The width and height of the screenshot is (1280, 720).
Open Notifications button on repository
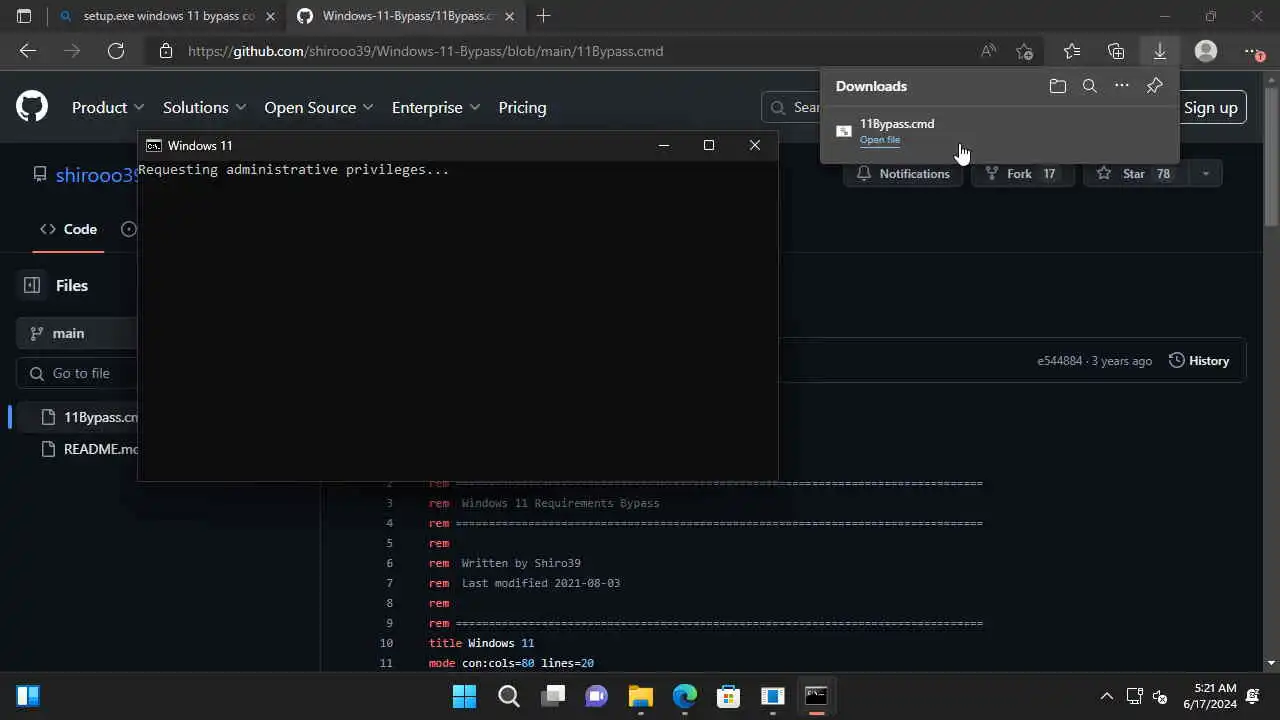903,174
